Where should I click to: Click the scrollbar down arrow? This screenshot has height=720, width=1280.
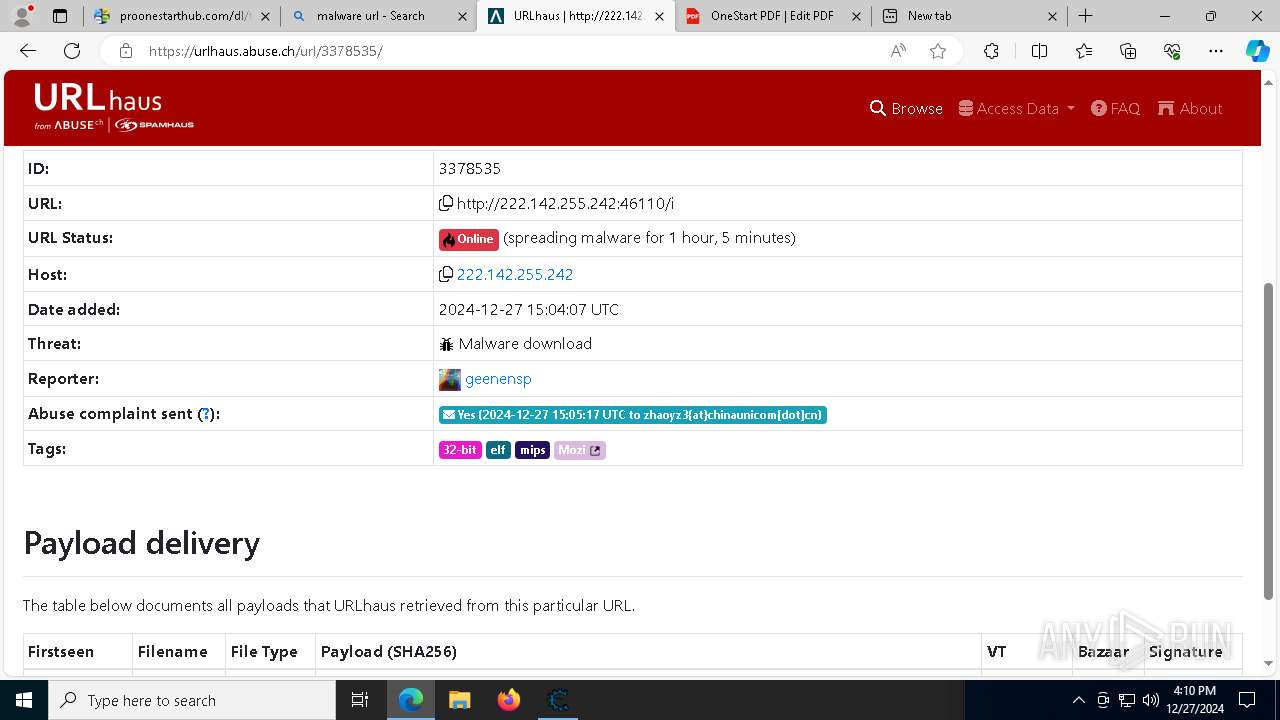click(1269, 663)
